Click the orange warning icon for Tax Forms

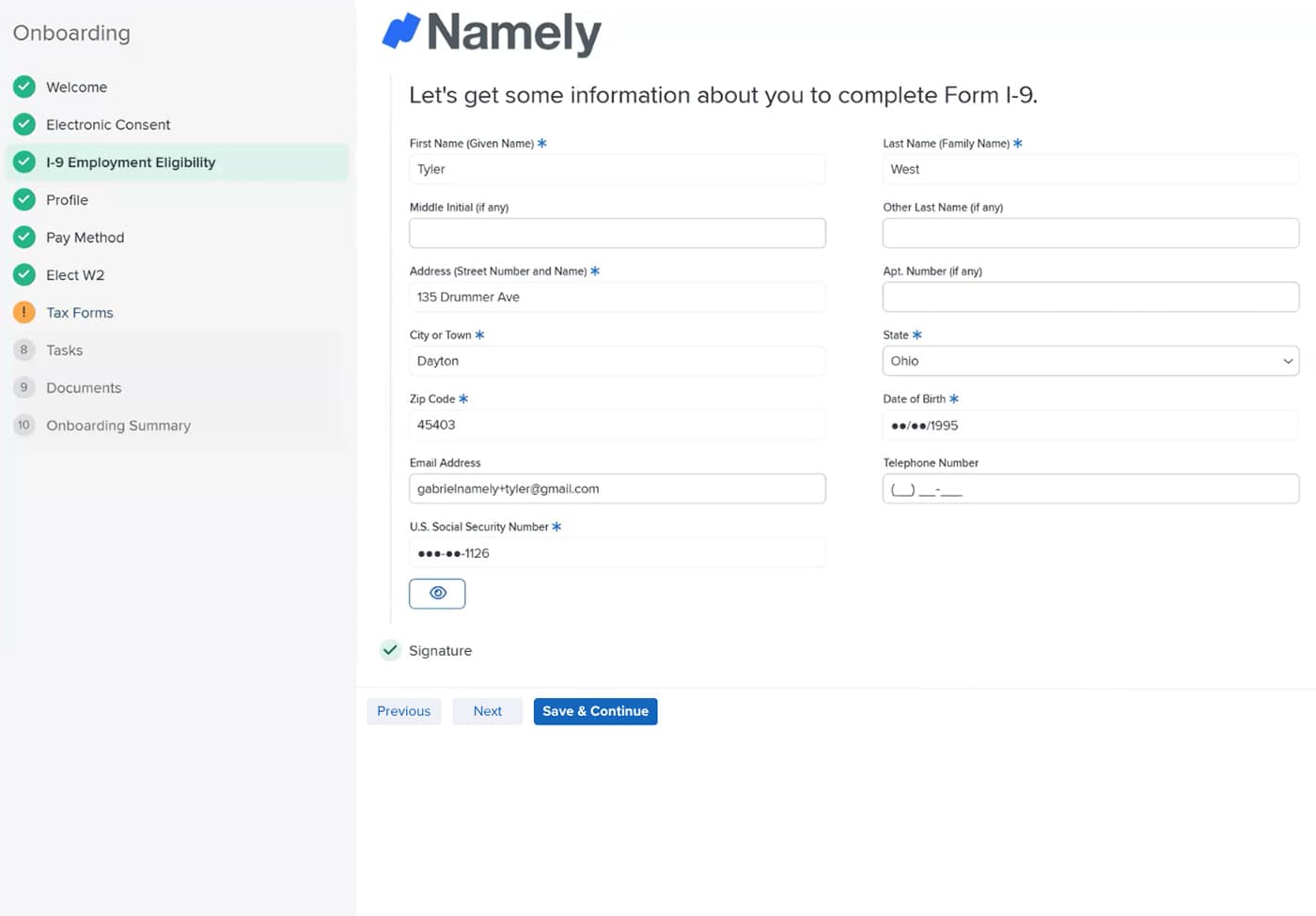24,312
